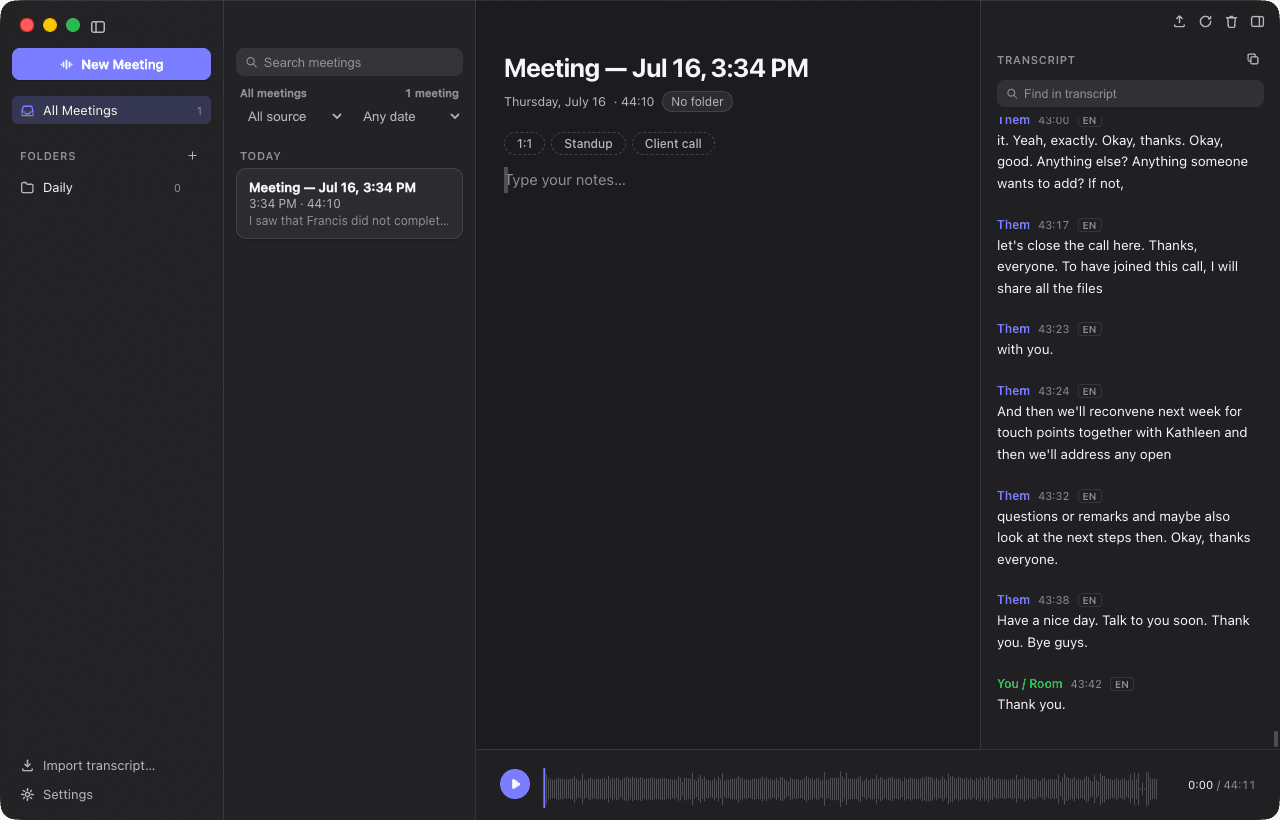Click the download icon by Import transcript

28,766
